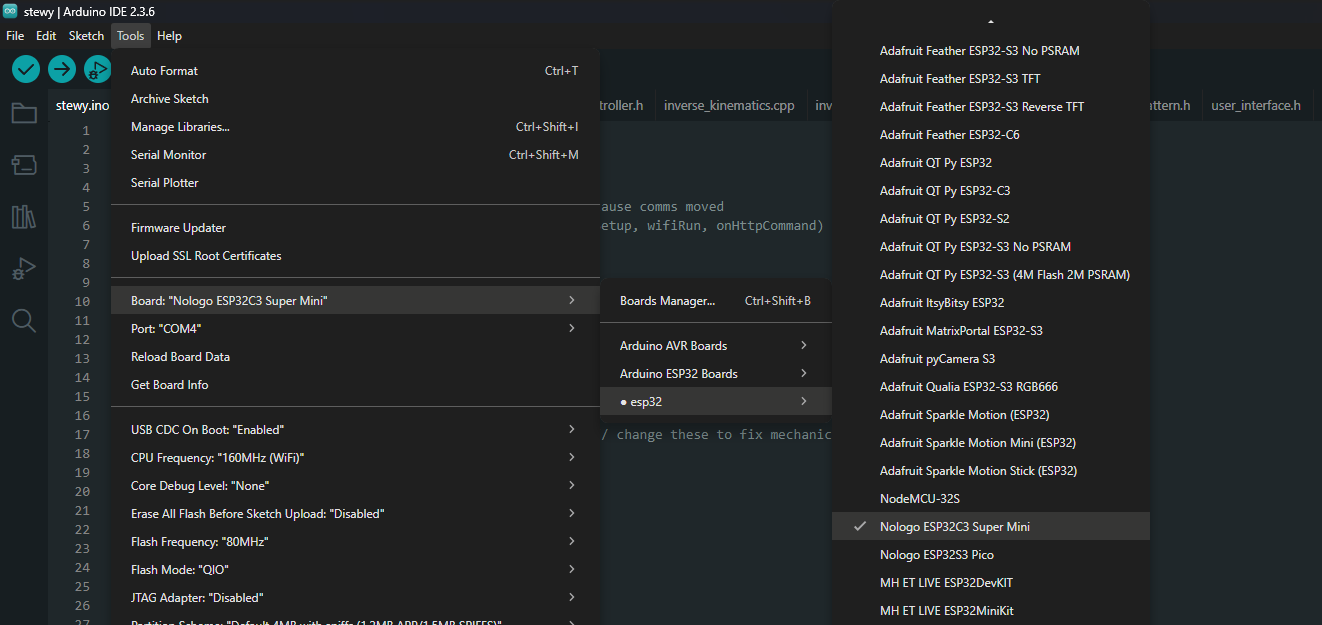Screen dimensions: 1322x625
Task: Open Firmware Updater
Action: point(355,228)
